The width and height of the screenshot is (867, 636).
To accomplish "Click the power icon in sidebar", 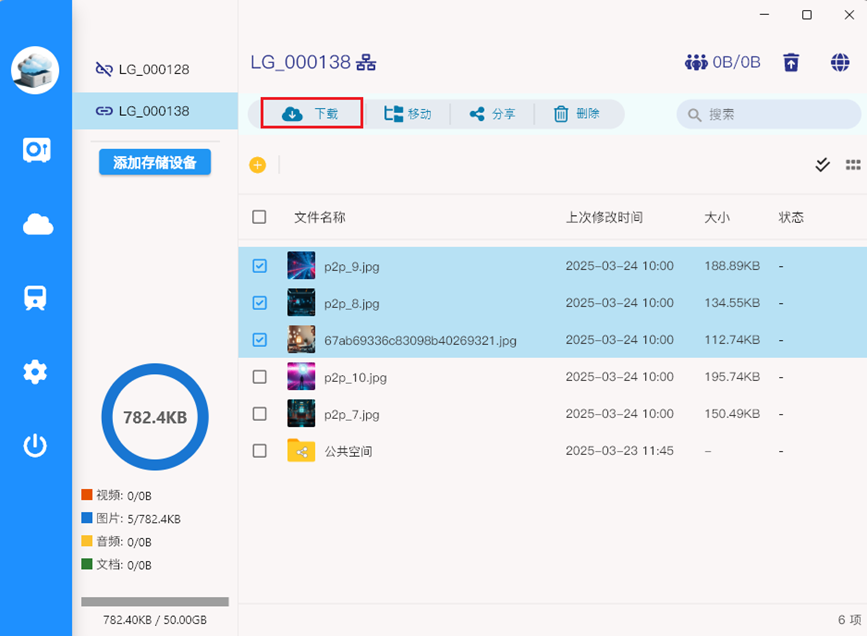I will [x=35, y=445].
